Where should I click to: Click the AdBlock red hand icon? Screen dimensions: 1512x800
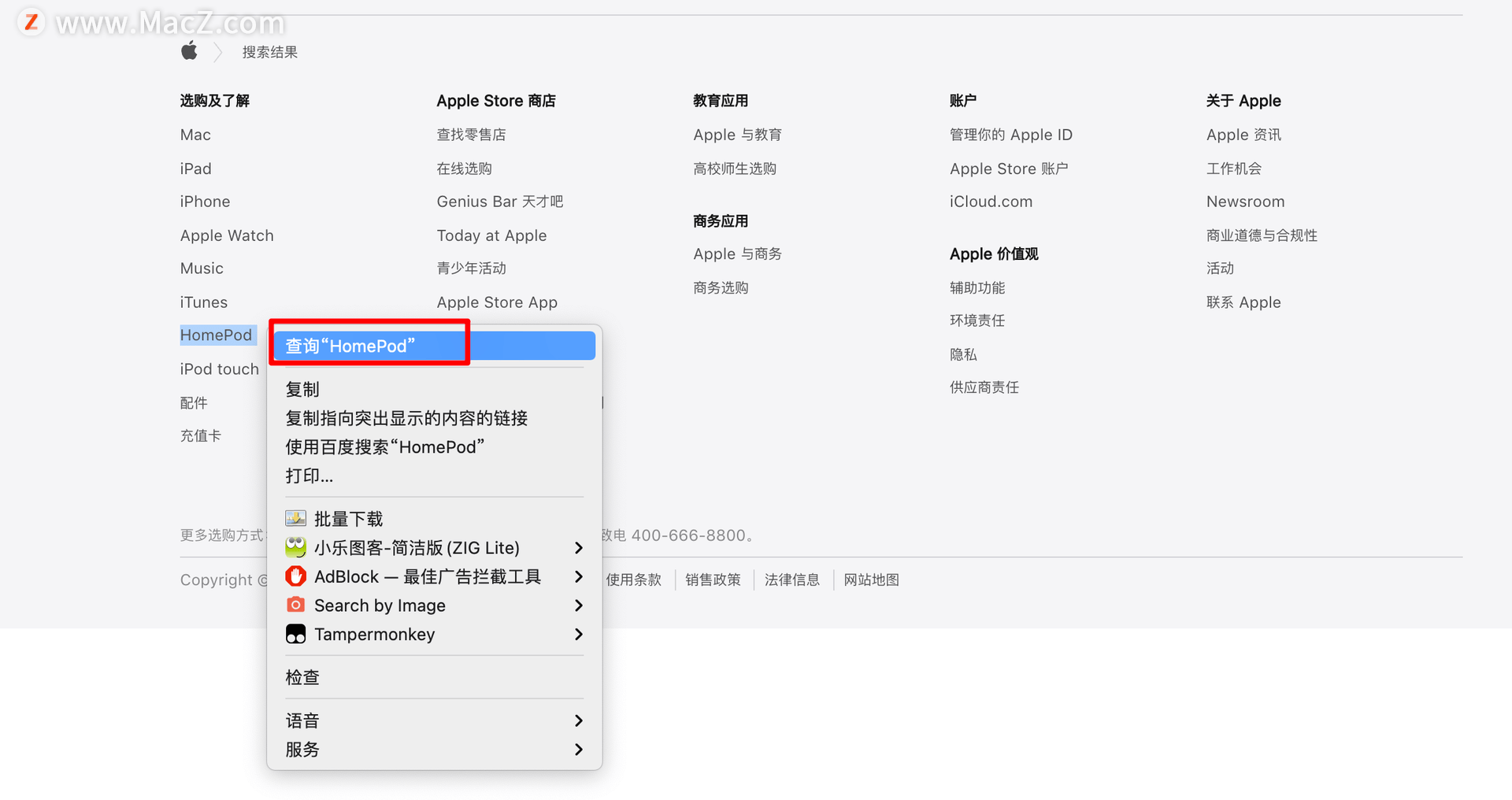295,576
